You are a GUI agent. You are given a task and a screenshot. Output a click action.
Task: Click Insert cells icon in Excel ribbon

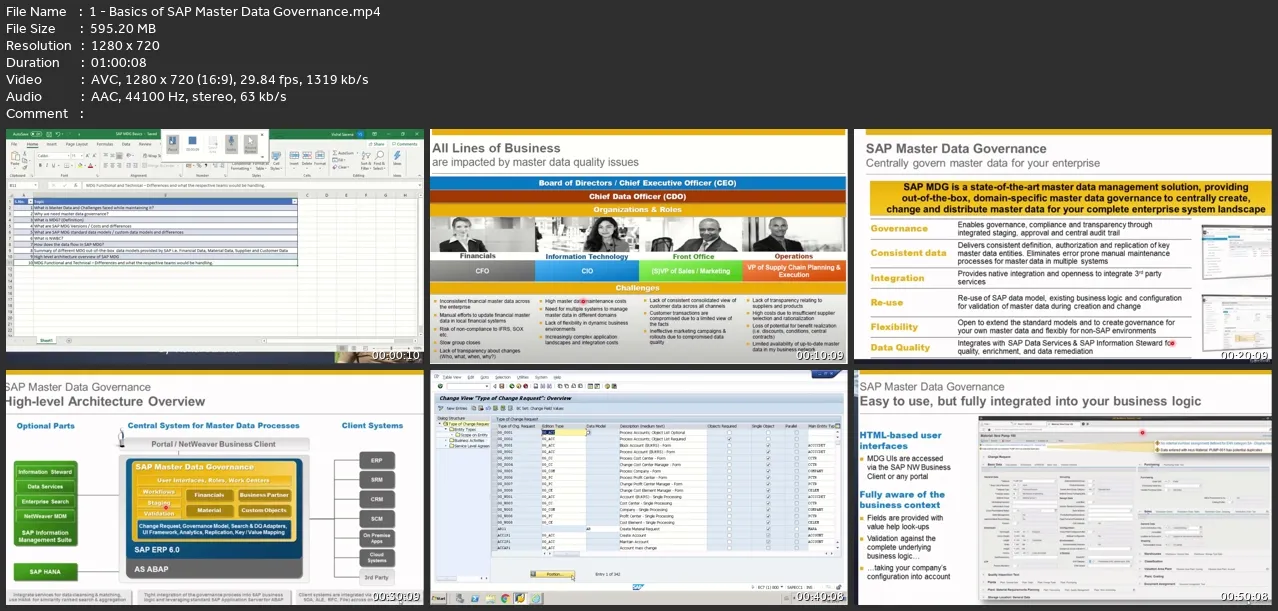294,157
